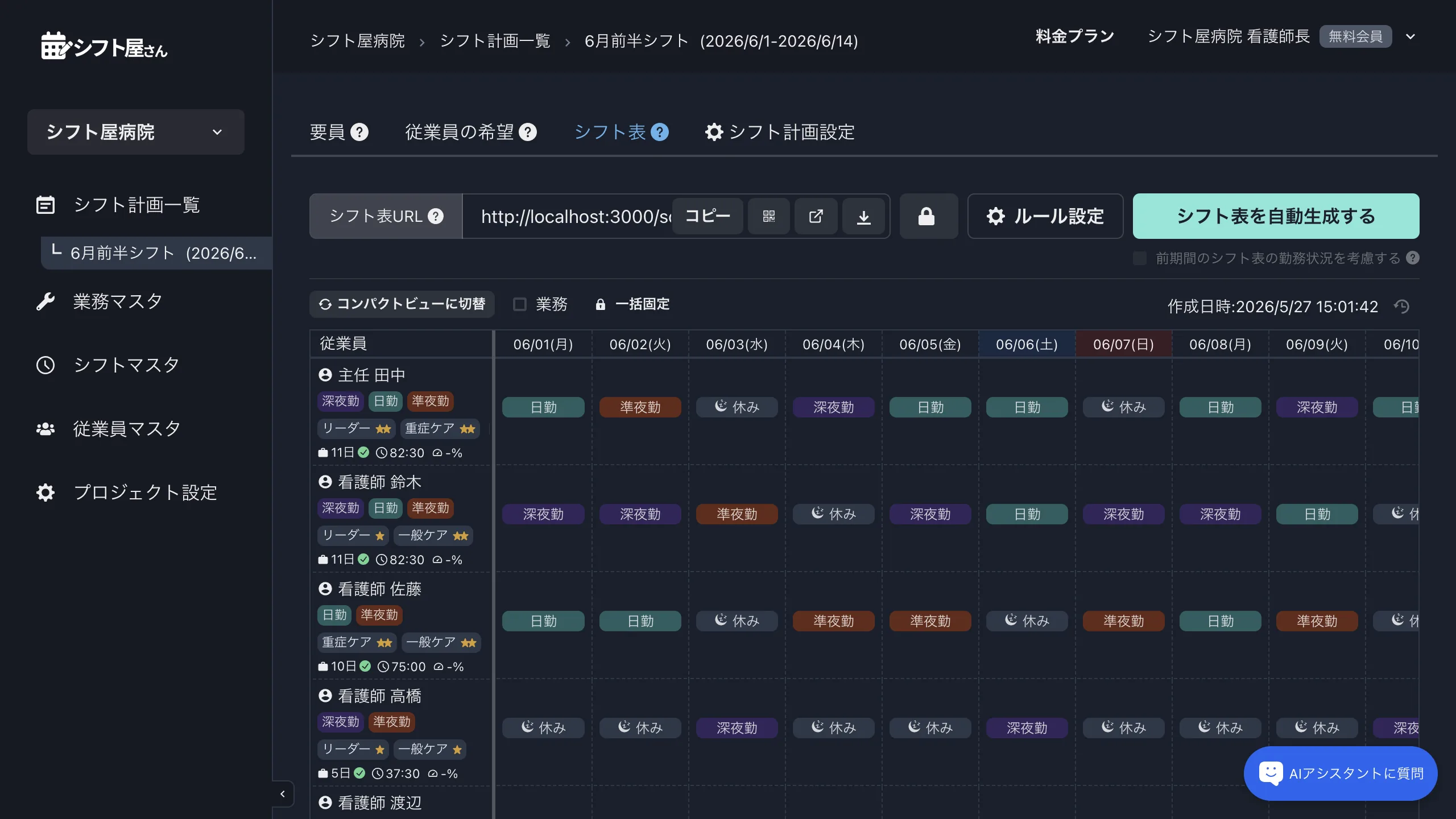This screenshot has height=819, width=1456.
Task: Click green check icon in 高橋's 5日 stats
Action: click(x=360, y=773)
